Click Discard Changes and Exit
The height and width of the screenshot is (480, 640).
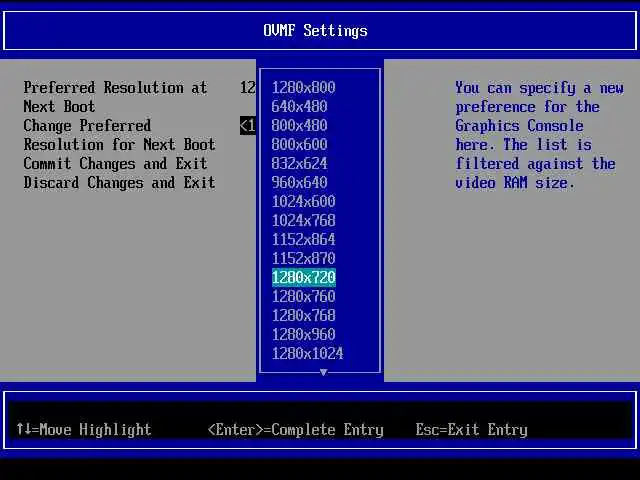[x=119, y=182]
